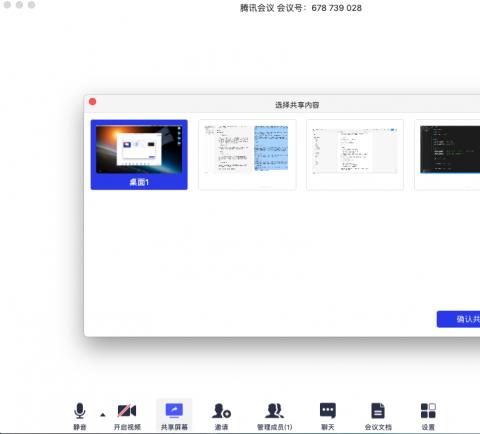Image resolution: width=480 pixels, height=434 pixels.
Task: Expand audio options arrow beside 静音
Action: (x=103, y=415)
